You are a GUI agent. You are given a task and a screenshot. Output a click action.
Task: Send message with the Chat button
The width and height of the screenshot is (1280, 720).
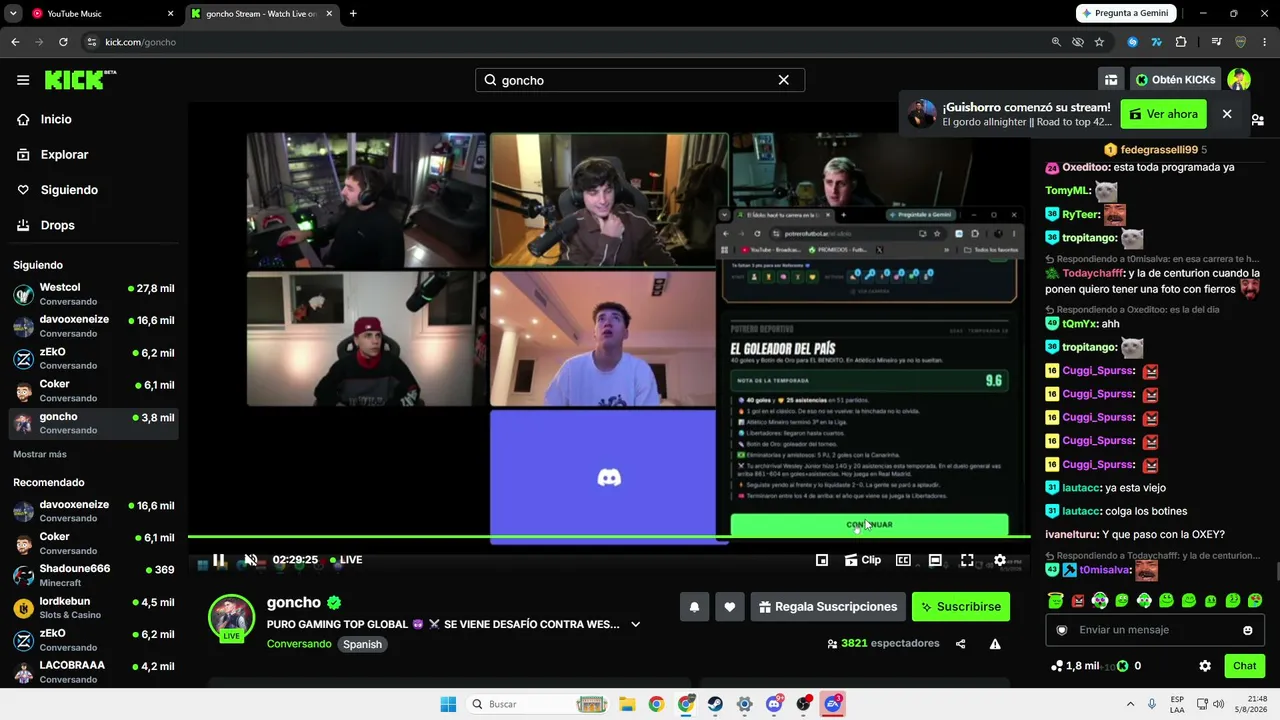tap(1245, 666)
